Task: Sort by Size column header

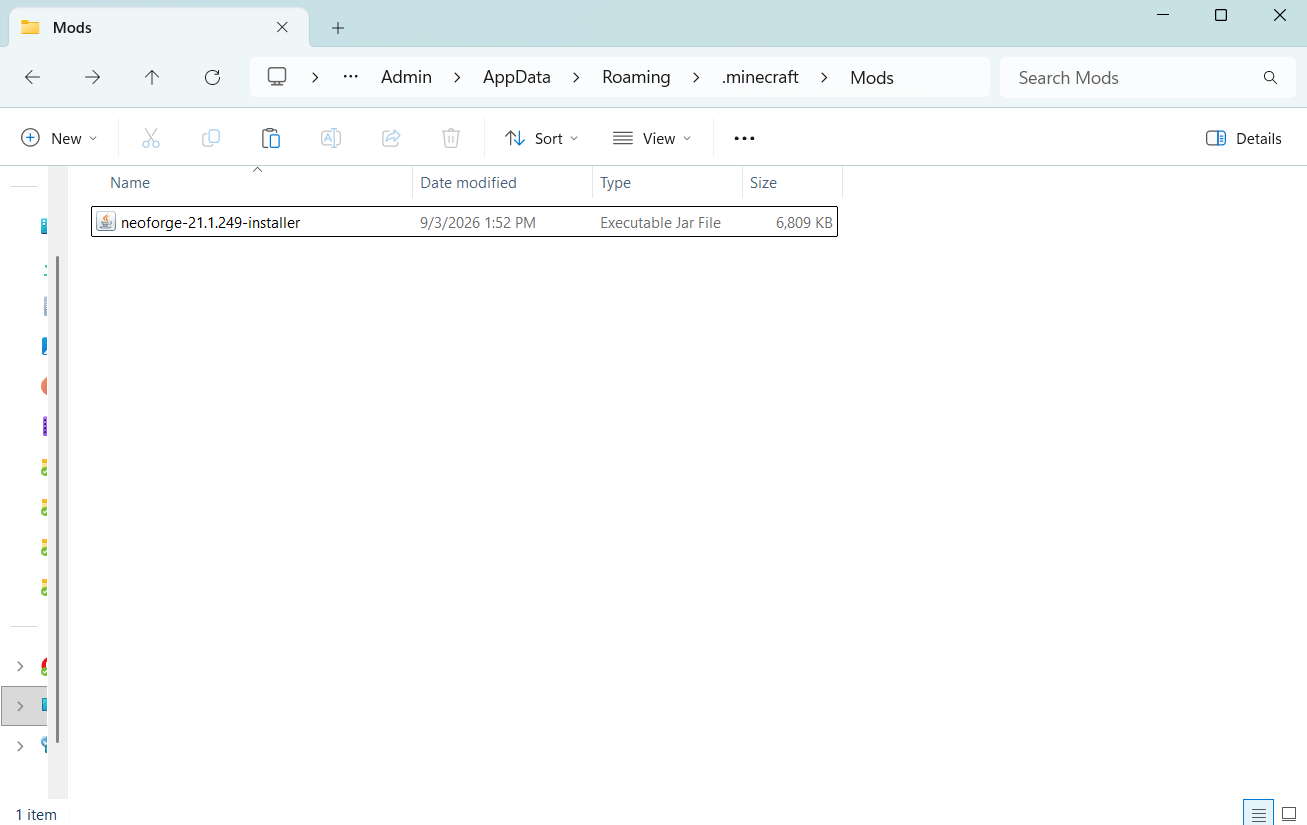Action: coord(792,183)
